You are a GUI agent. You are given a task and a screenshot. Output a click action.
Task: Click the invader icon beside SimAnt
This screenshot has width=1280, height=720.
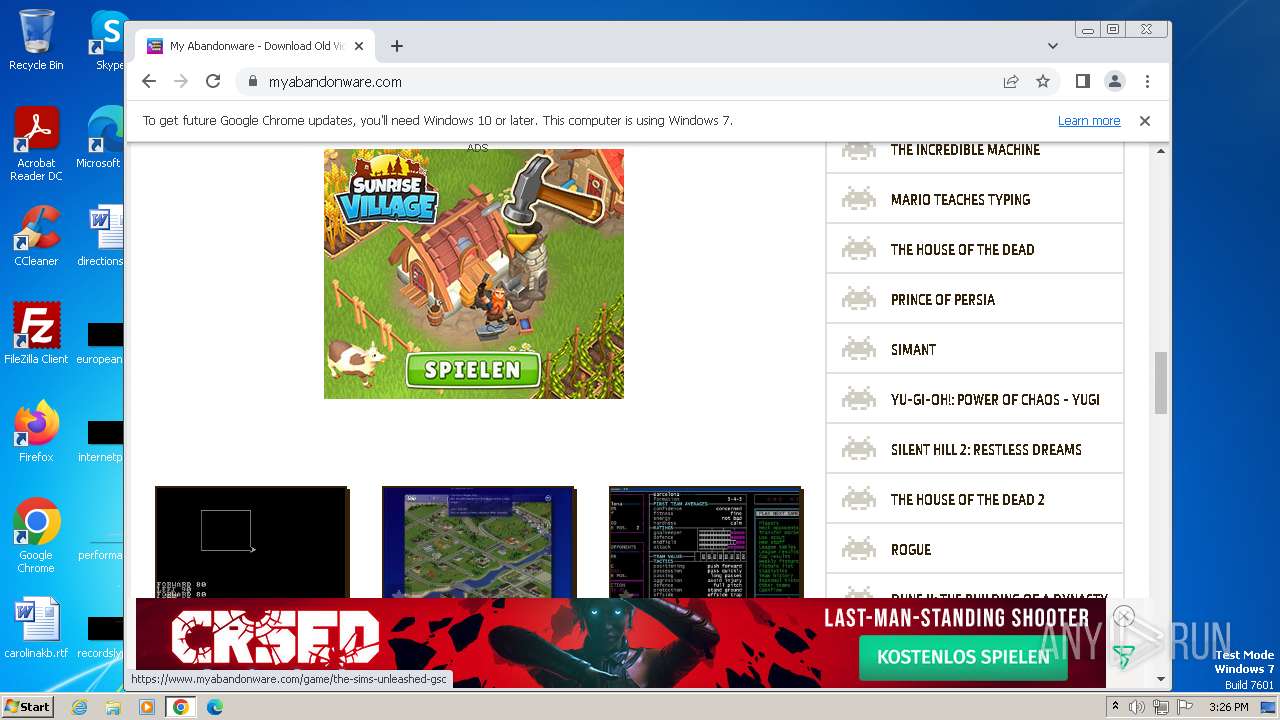(x=858, y=349)
